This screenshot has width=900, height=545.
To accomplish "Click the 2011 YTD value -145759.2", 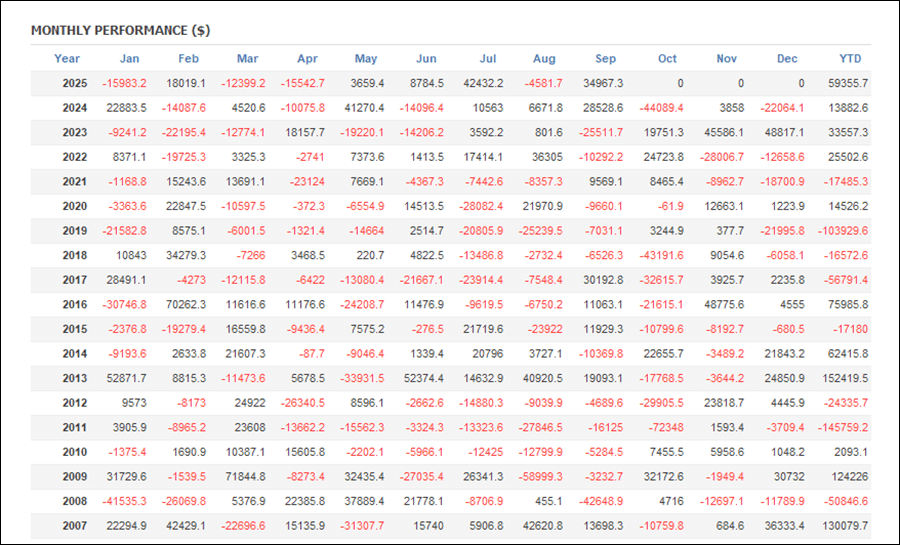I will pos(842,428).
